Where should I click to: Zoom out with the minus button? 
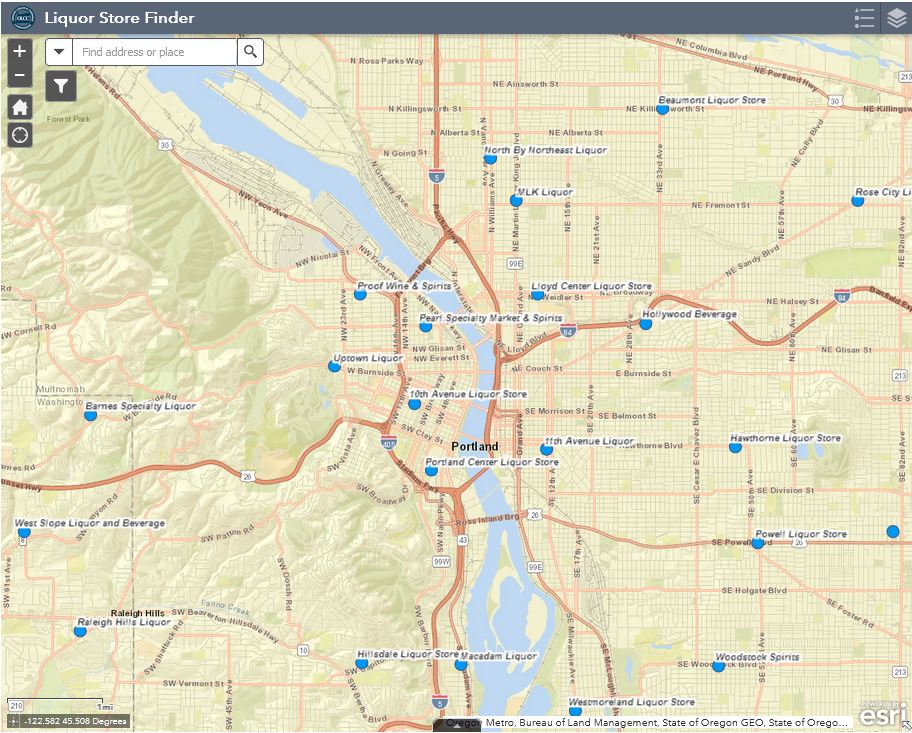click(20, 76)
